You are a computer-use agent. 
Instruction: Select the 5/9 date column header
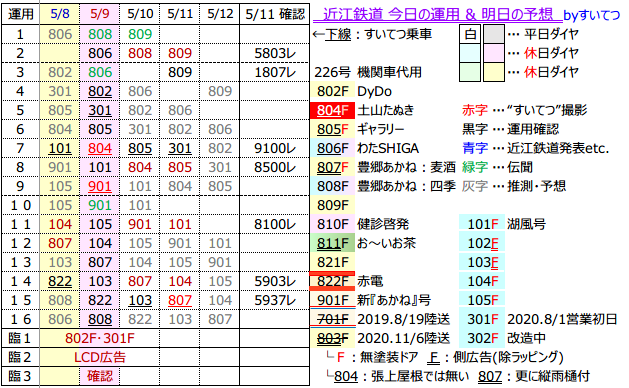click(99, 14)
